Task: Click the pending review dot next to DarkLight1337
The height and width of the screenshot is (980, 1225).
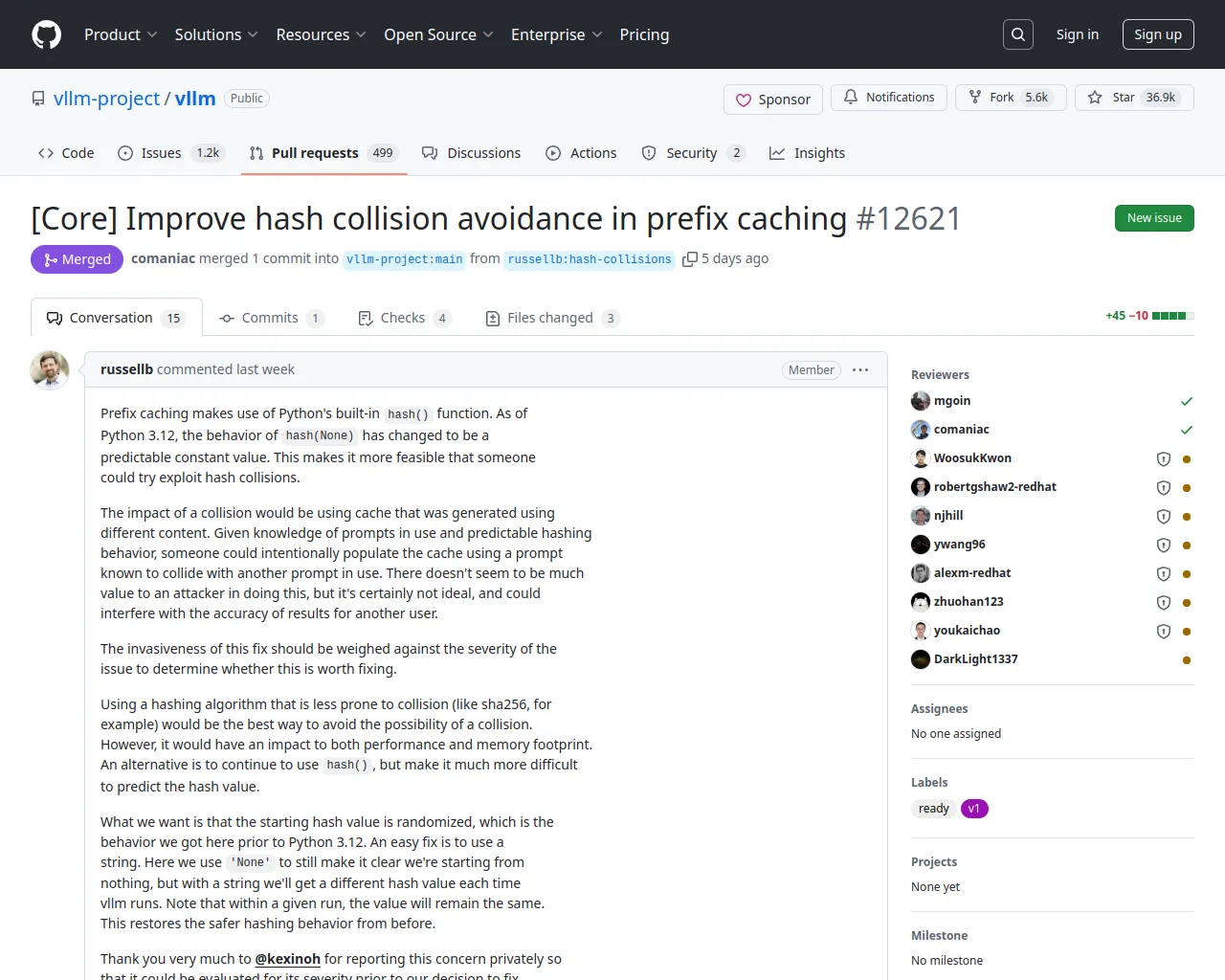Action: pyautogui.click(x=1187, y=660)
